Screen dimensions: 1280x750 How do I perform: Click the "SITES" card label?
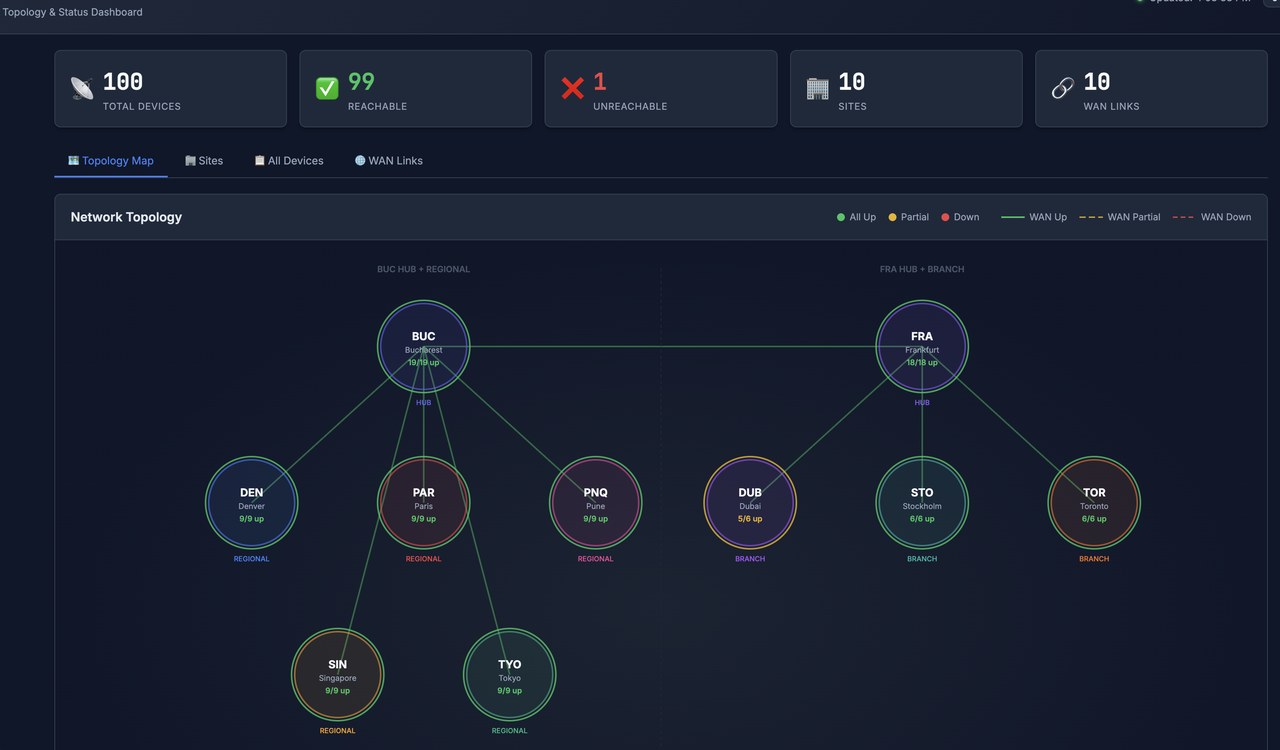pos(853,106)
